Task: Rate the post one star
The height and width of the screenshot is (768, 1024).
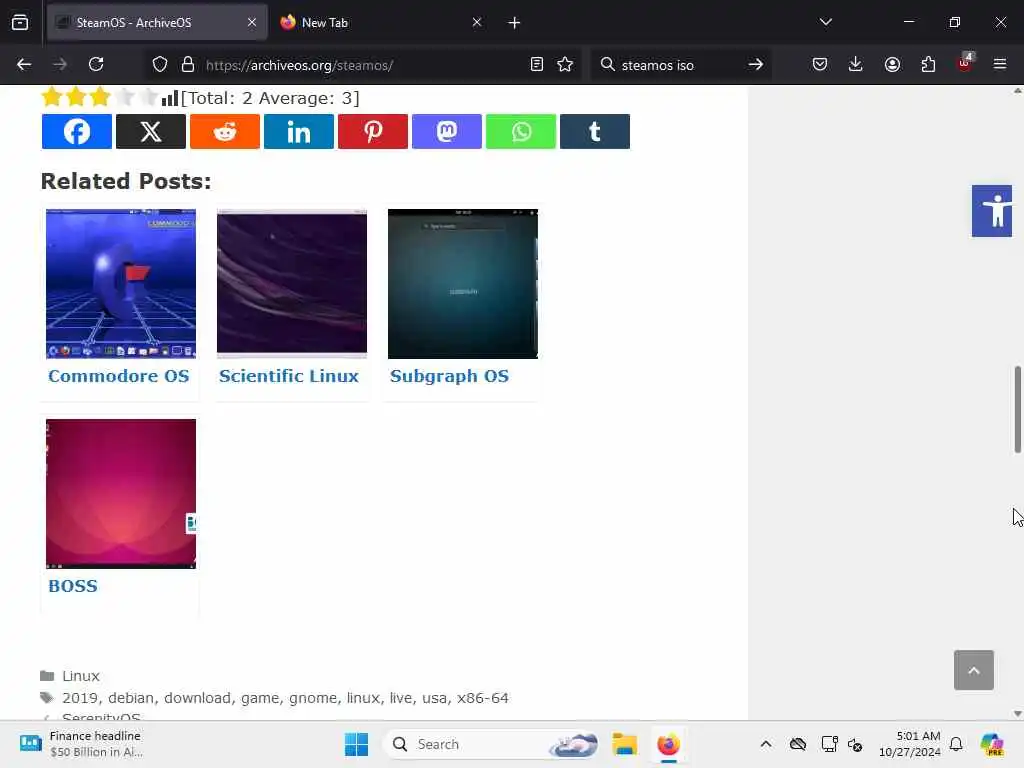Action: click(x=52, y=98)
